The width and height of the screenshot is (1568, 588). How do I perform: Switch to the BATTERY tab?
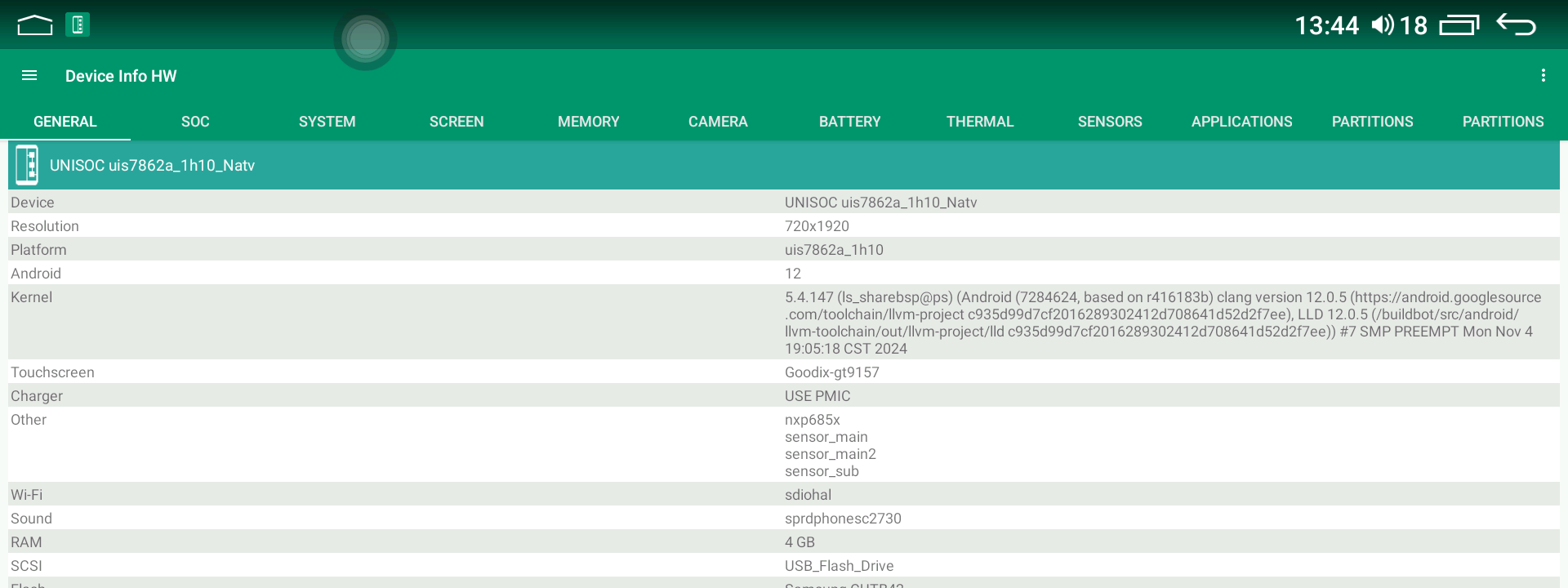click(x=849, y=122)
